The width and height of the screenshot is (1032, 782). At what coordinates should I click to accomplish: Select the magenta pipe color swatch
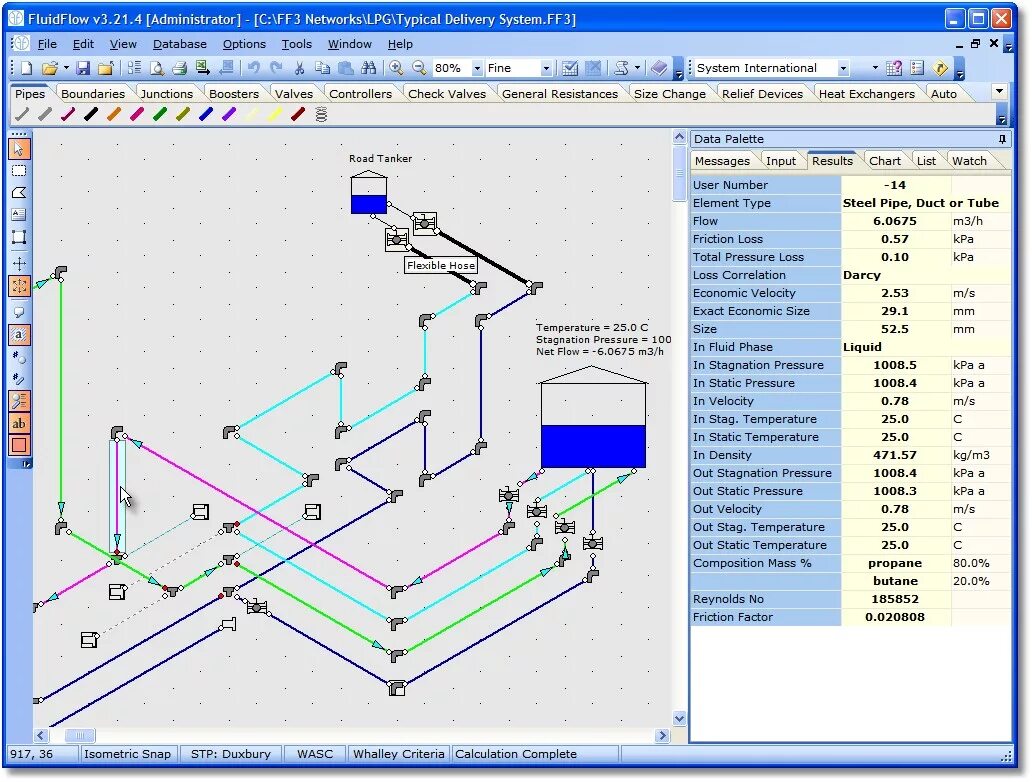(136, 113)
